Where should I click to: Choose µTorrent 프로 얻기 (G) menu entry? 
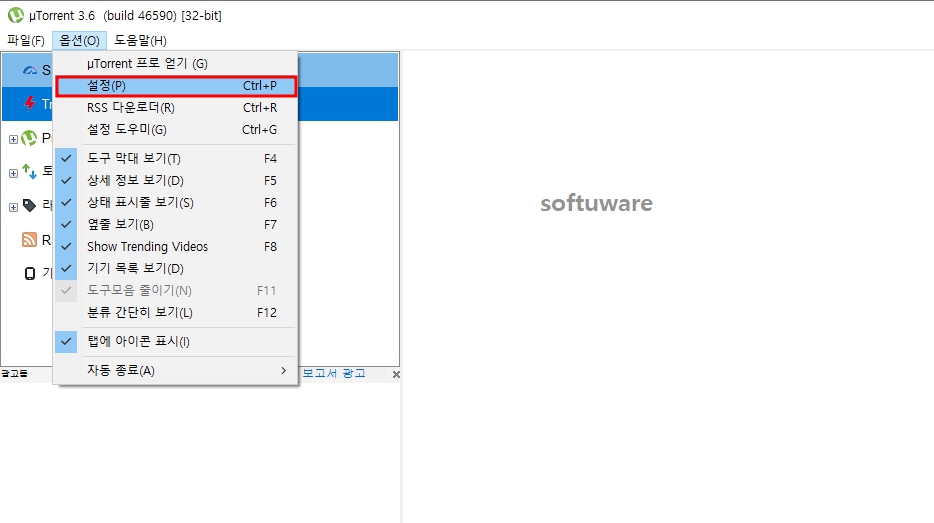pos(176,64)
